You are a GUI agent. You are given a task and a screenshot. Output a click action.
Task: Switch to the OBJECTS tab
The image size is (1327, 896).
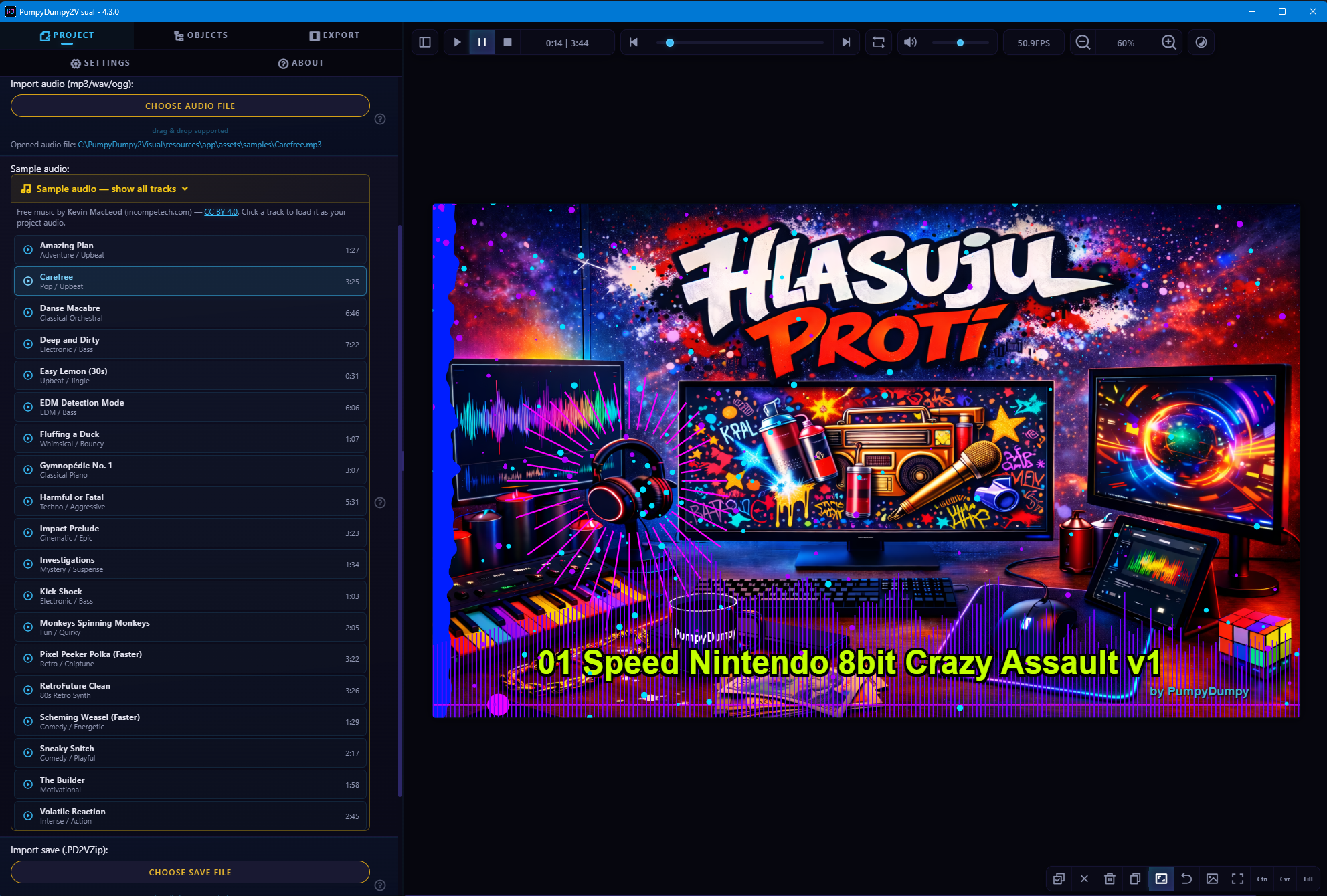[x=200, y=35]
